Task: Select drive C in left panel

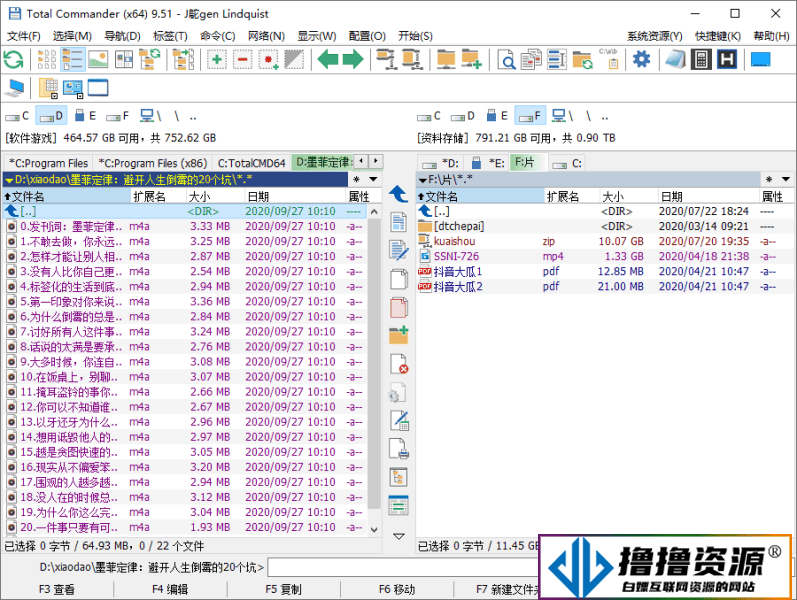Action: tap(17, 116)
